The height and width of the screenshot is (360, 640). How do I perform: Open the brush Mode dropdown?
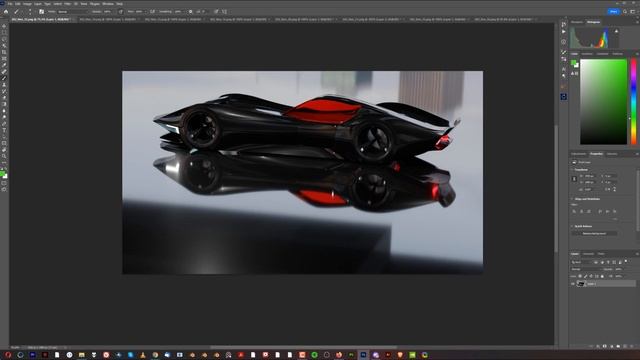[x=72, y=11]
